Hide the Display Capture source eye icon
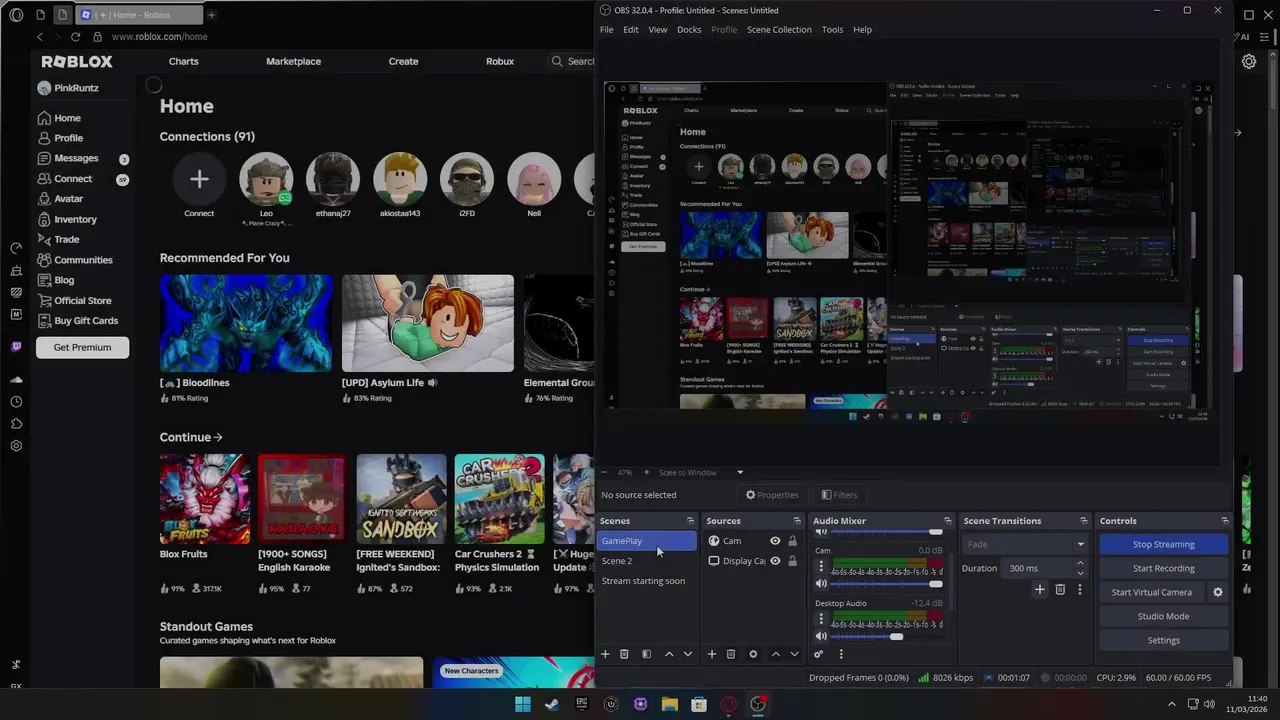The height and width of the screenshot is (720, 1280). click(775, 561)
